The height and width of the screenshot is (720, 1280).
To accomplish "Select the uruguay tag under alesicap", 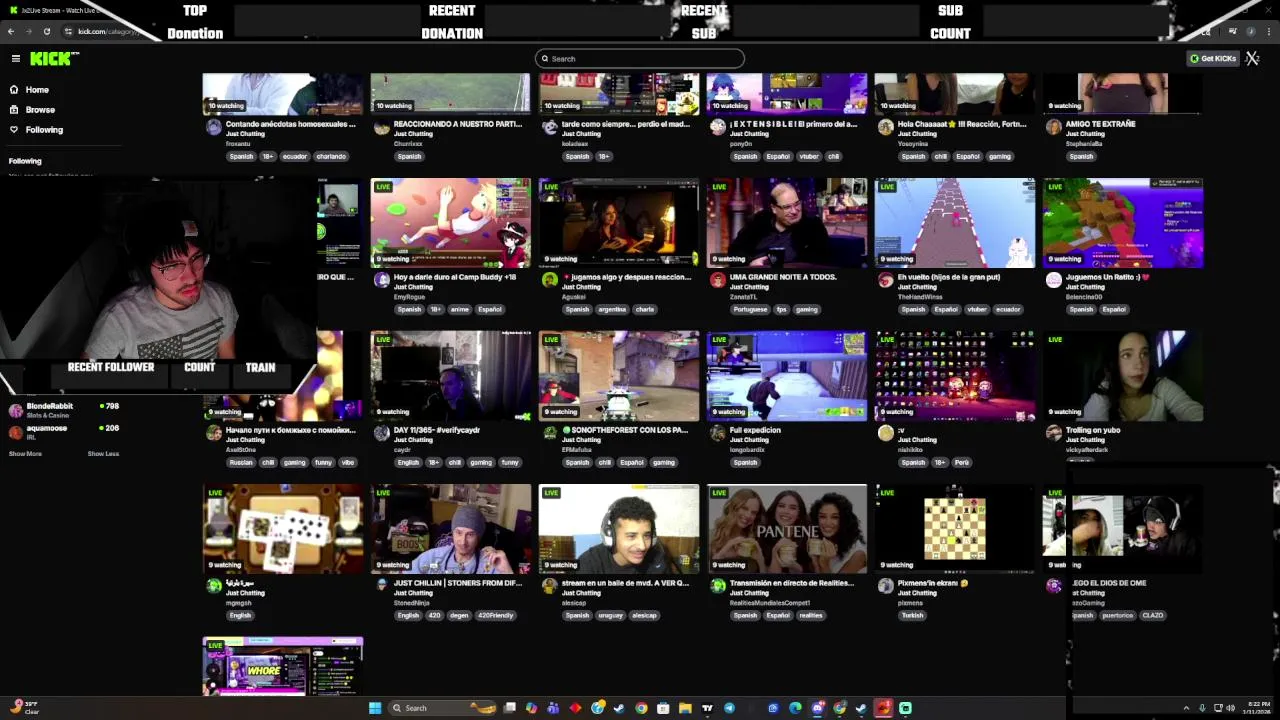I will click(x=611, y=616).
